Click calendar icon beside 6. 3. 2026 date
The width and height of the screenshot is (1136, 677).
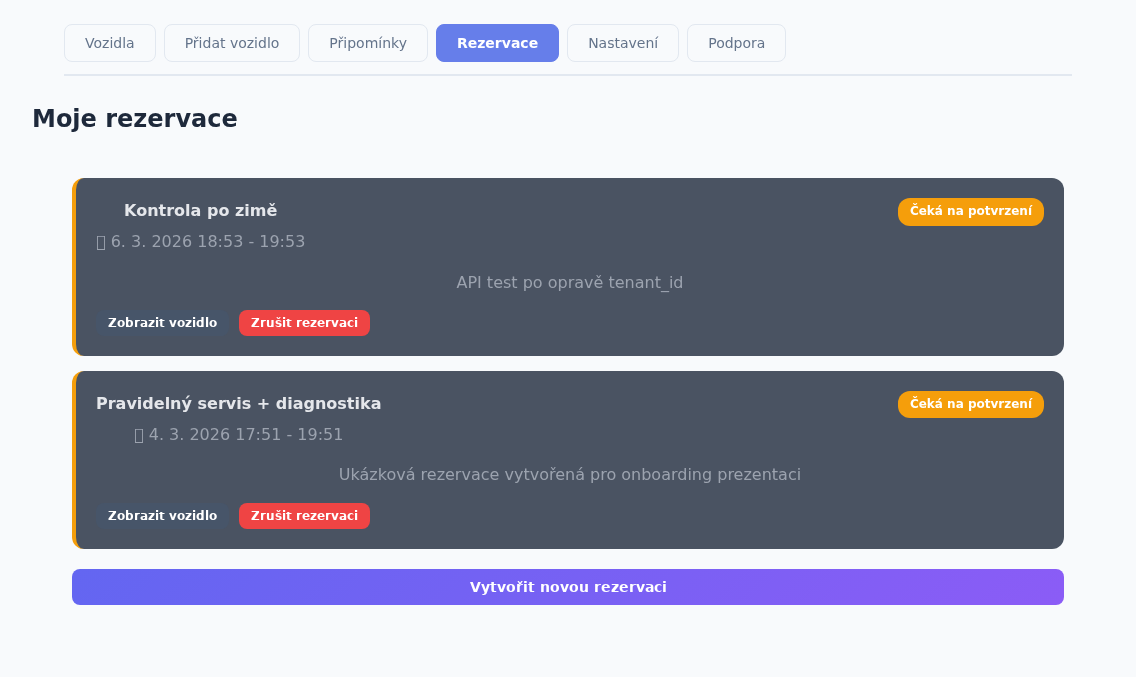(x=101, y=242)
